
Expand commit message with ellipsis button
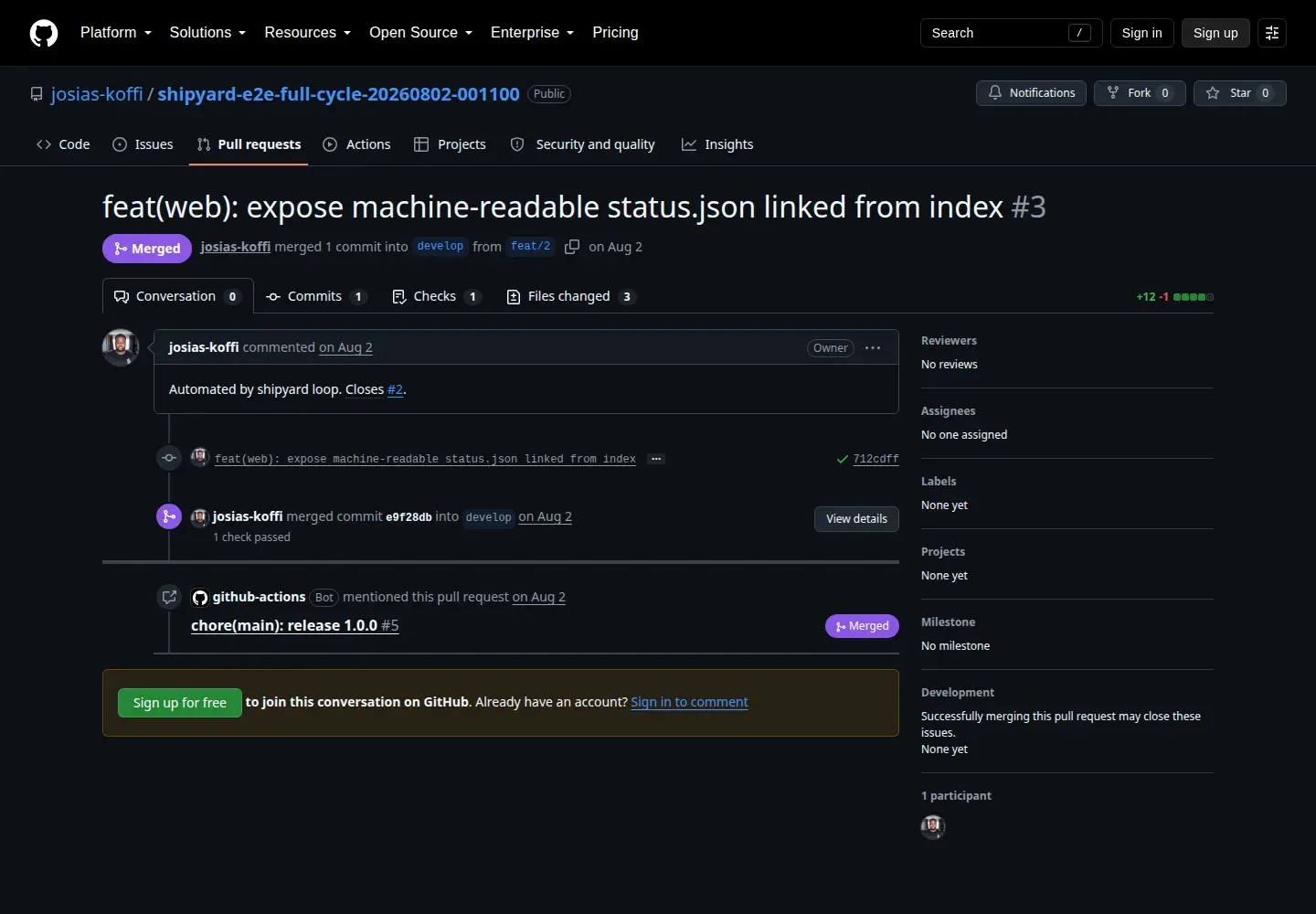[656, 459]
